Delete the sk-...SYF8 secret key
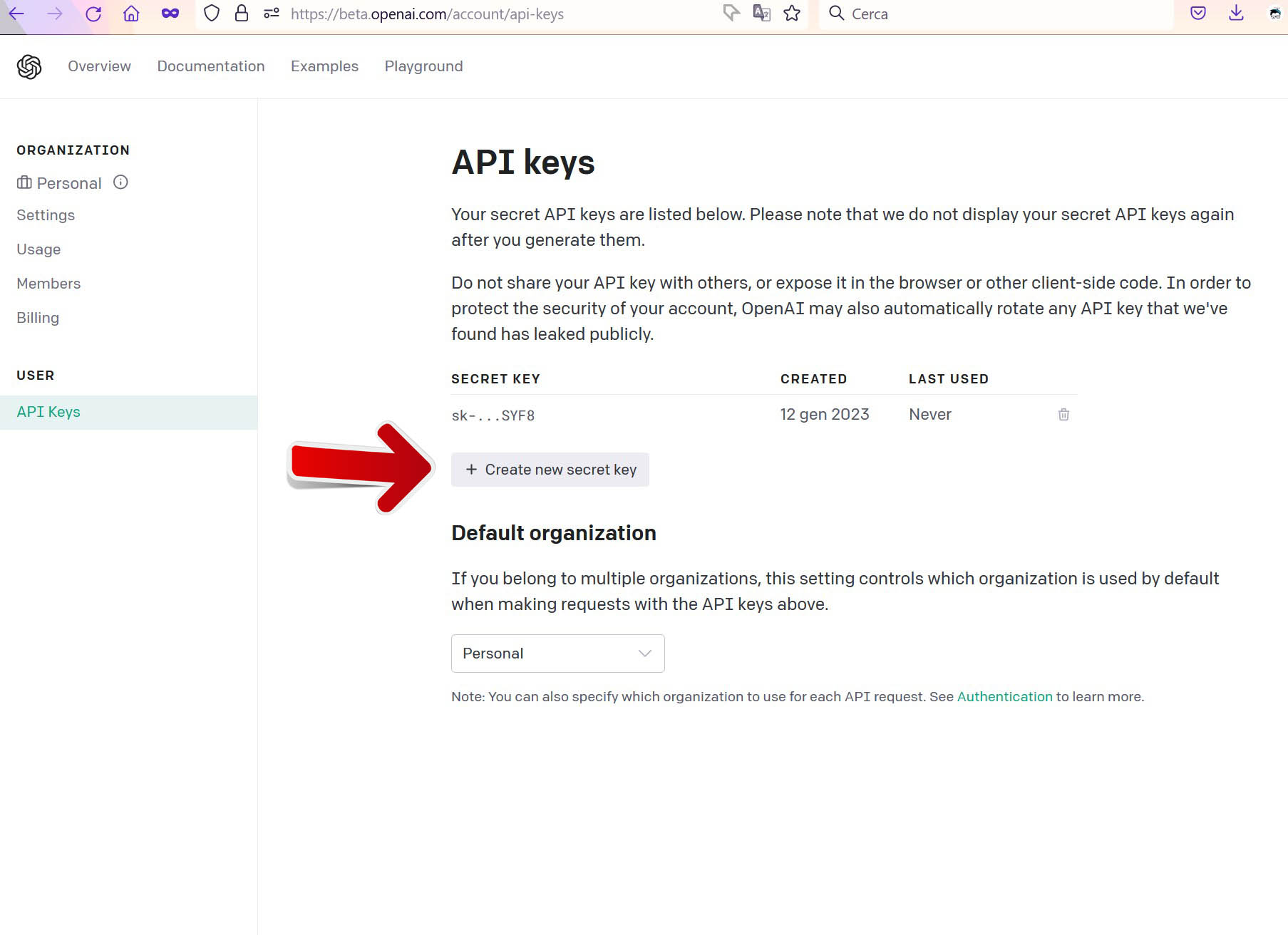Screen dimensions: 1288x935 click(1063, 414)
